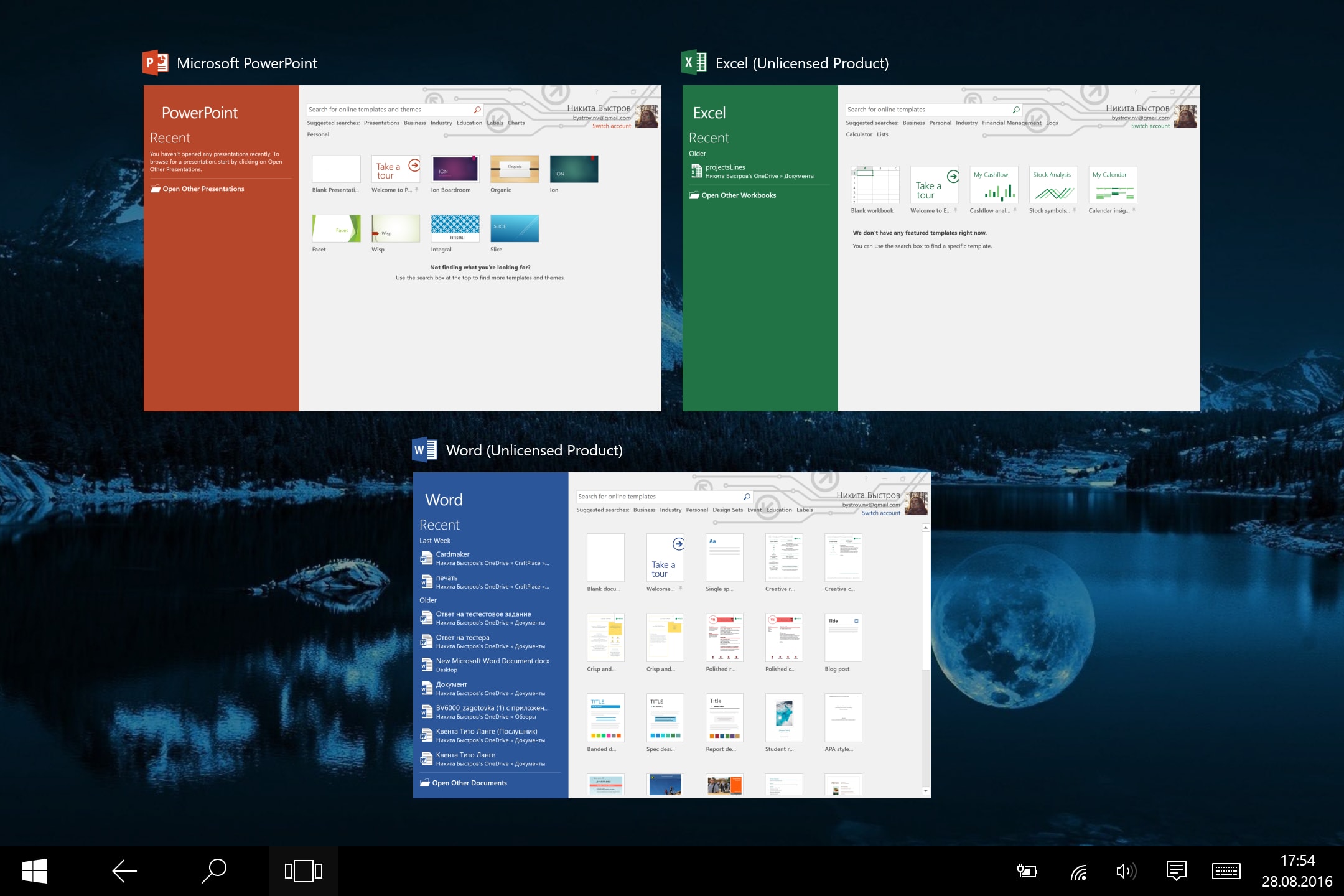Open Other Workbooks in Excel
1344x896 pixels.
coord(732,195)
